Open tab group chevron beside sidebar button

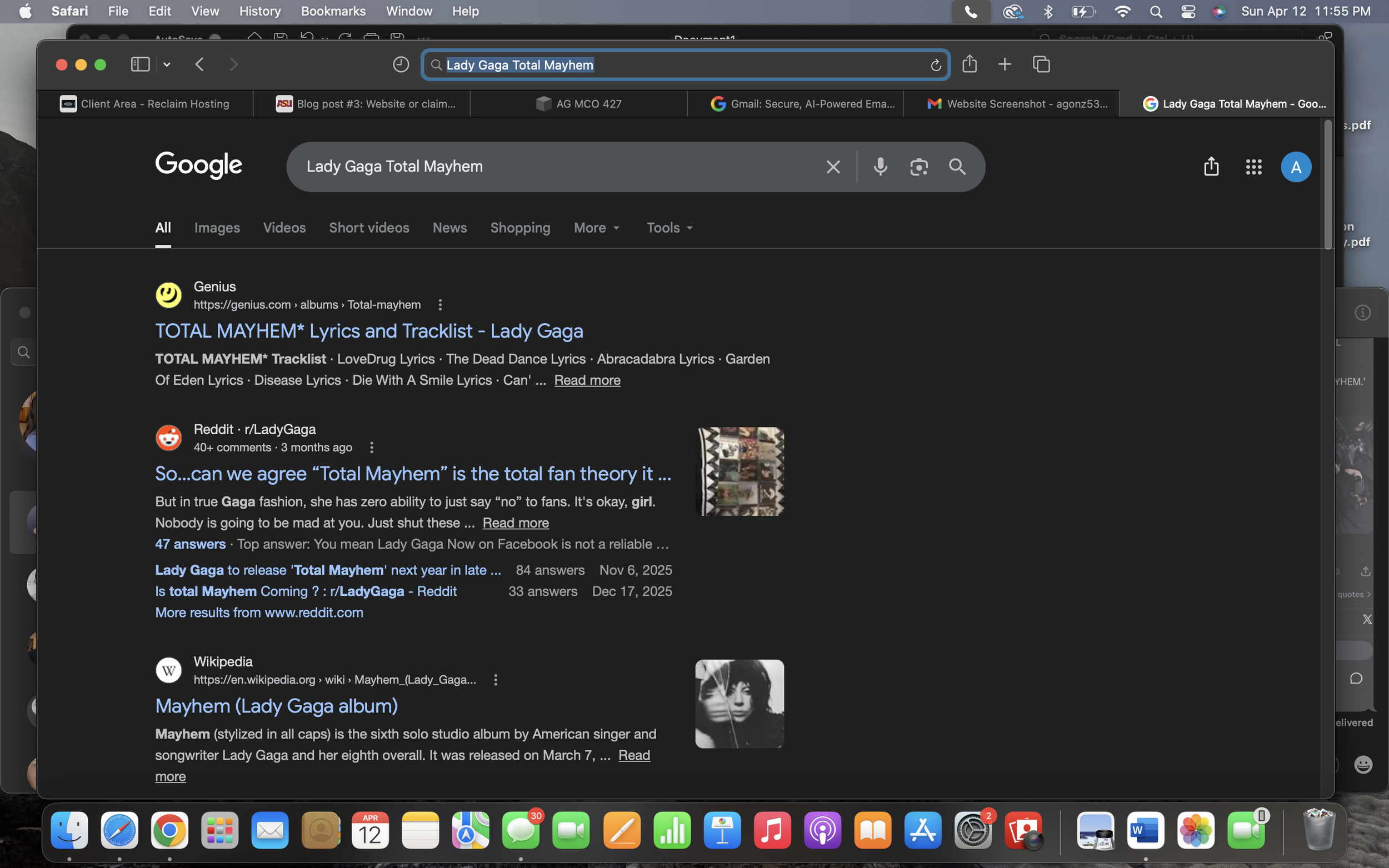tap(167, 65)
